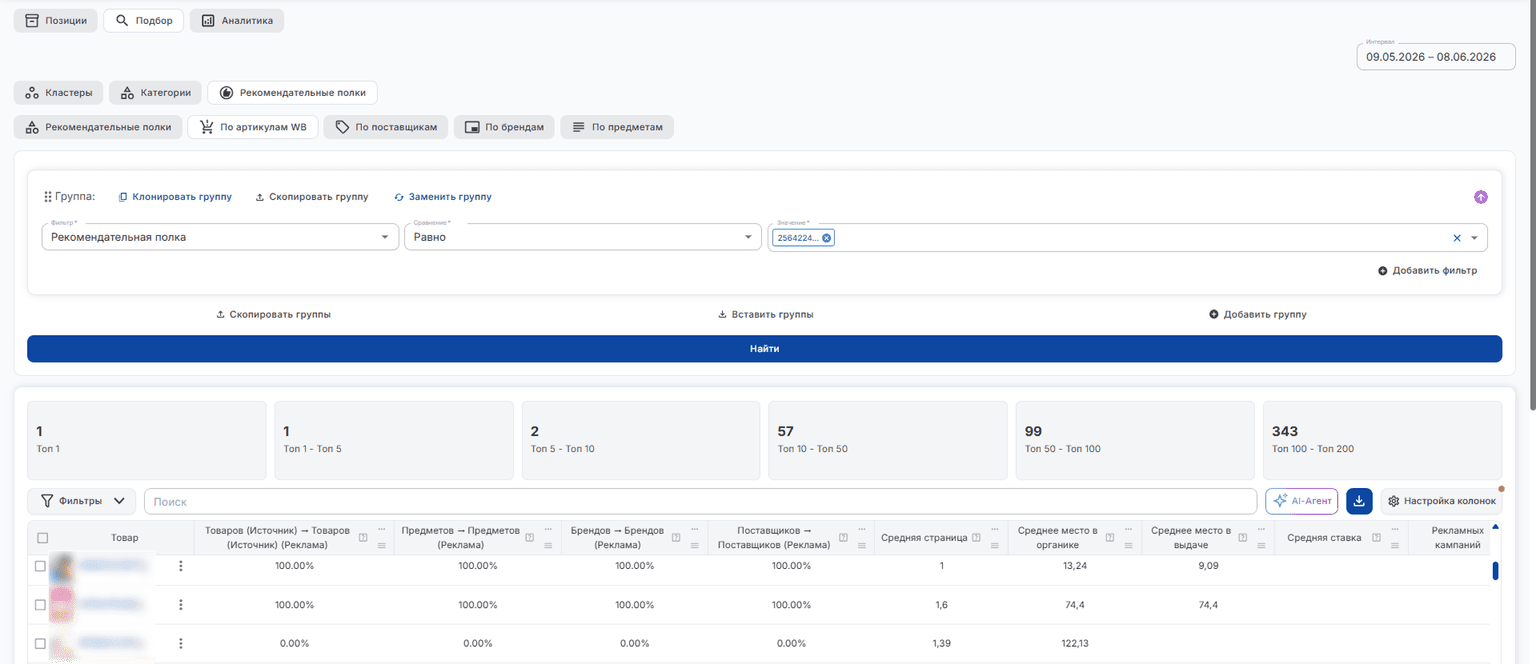This screenshot has height=664, width=1536.
Task: Switch to the Аналитика tab
Action: 237,21
